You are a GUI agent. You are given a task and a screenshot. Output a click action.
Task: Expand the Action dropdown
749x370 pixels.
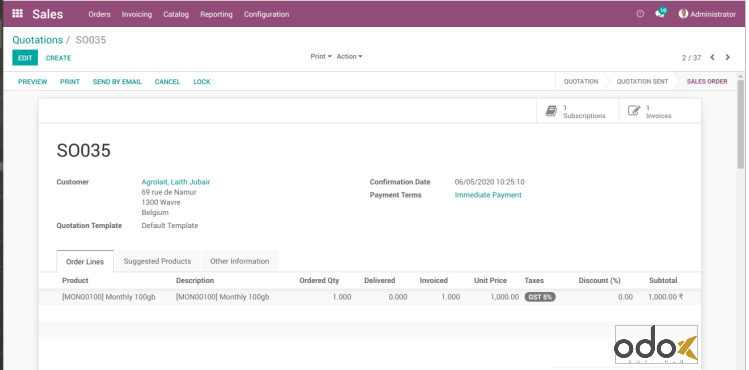click(350, 56)
